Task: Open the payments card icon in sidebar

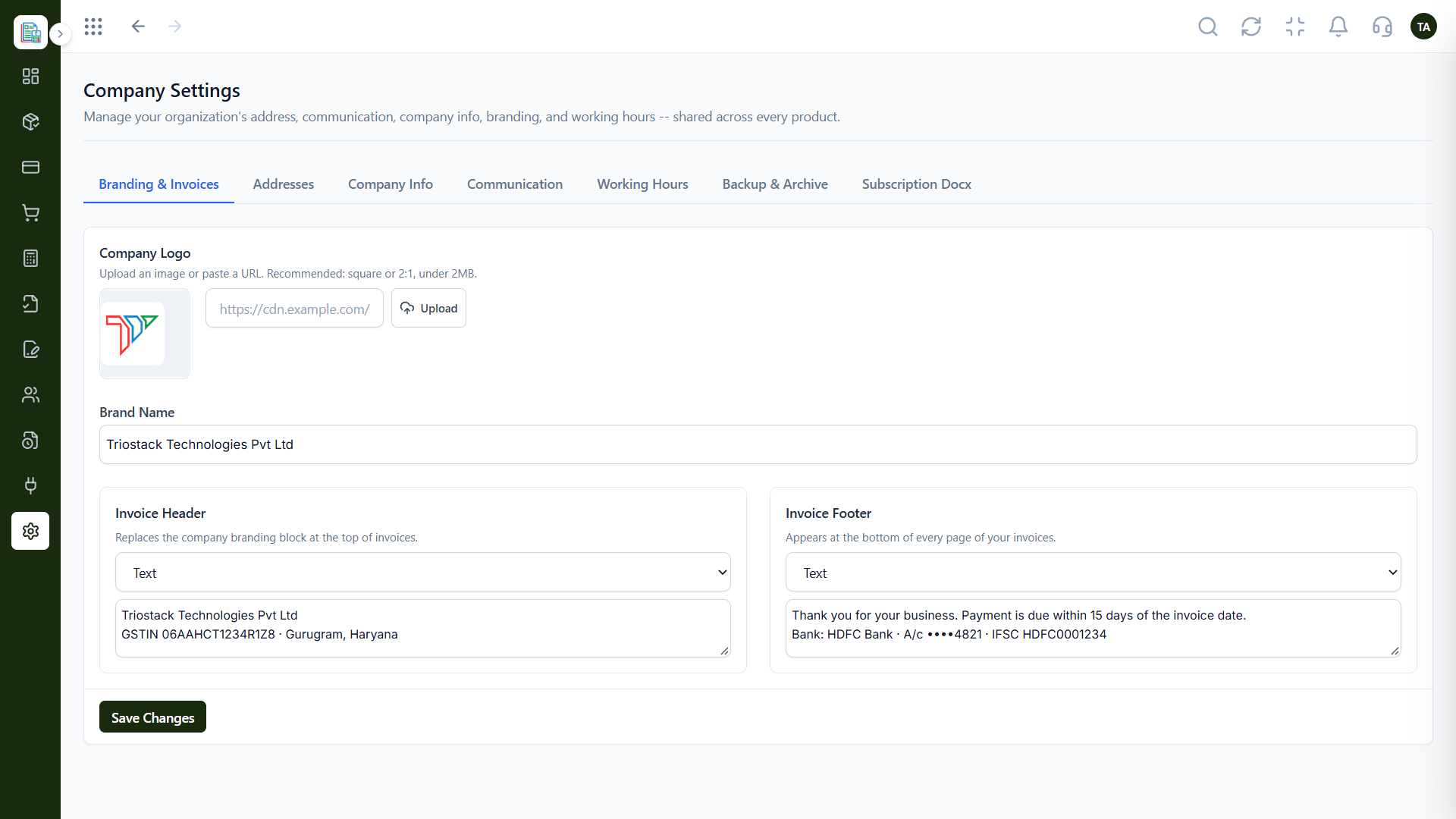Action: 30,168
